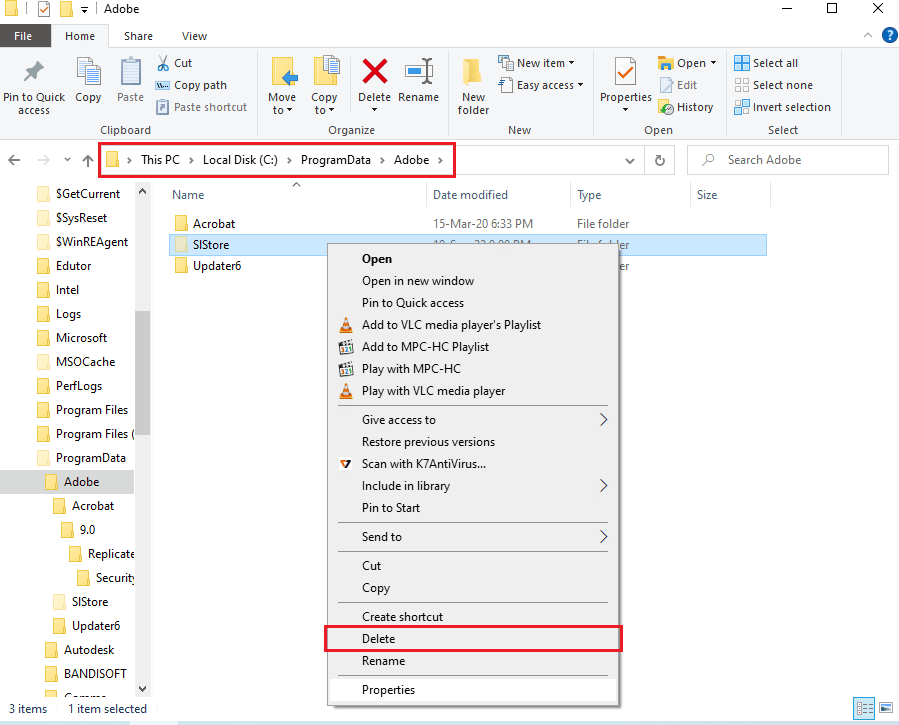Click the Search Adobe input field
This screenshot has height=725, width=899.
(x=800, y=160)
